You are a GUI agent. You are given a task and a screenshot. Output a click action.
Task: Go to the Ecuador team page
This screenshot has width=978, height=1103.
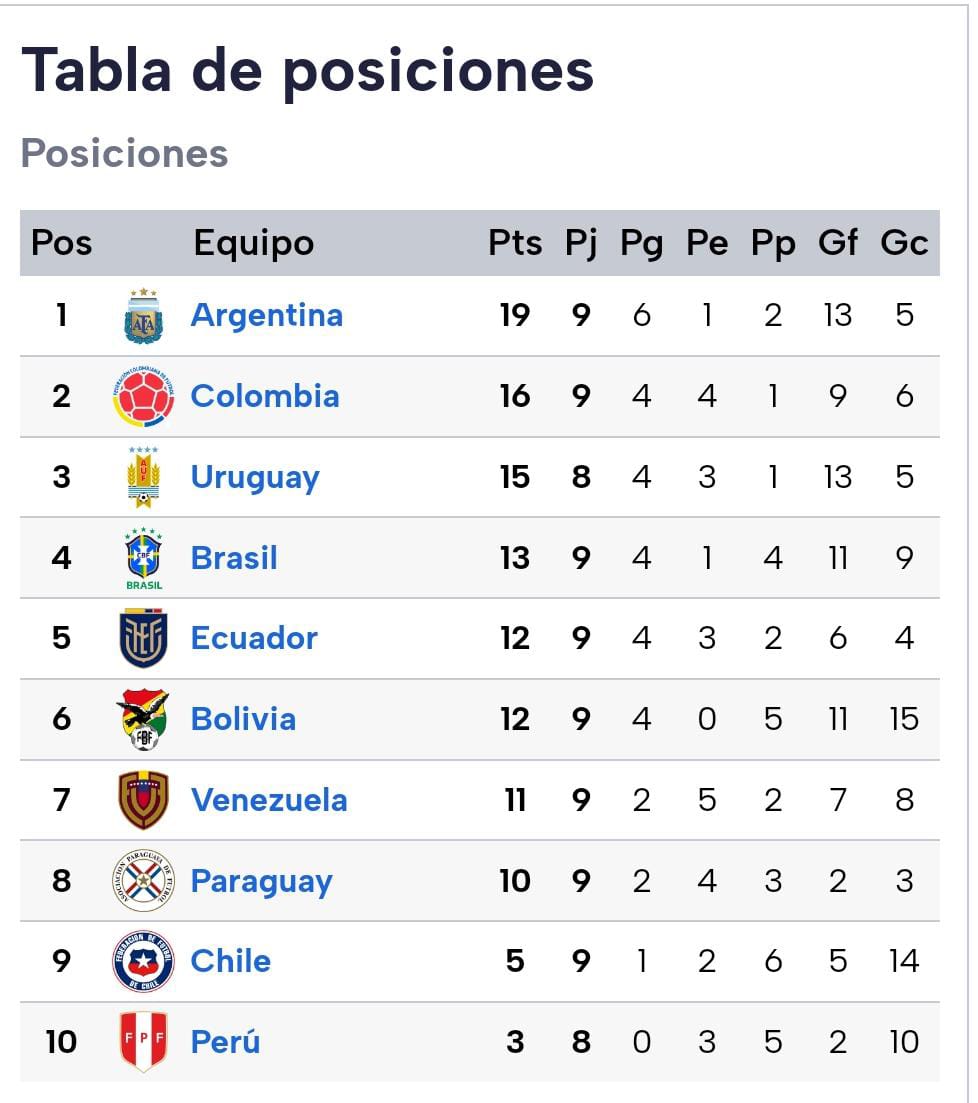point(254,639)
